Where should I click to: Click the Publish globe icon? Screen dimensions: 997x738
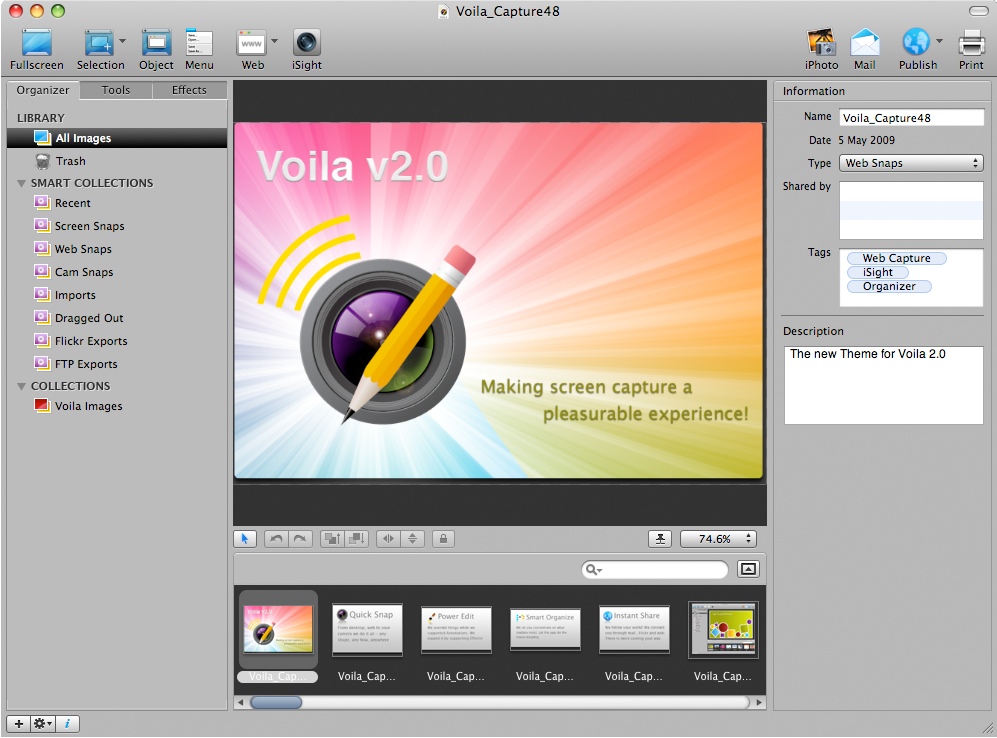click(x=916, y=43)
